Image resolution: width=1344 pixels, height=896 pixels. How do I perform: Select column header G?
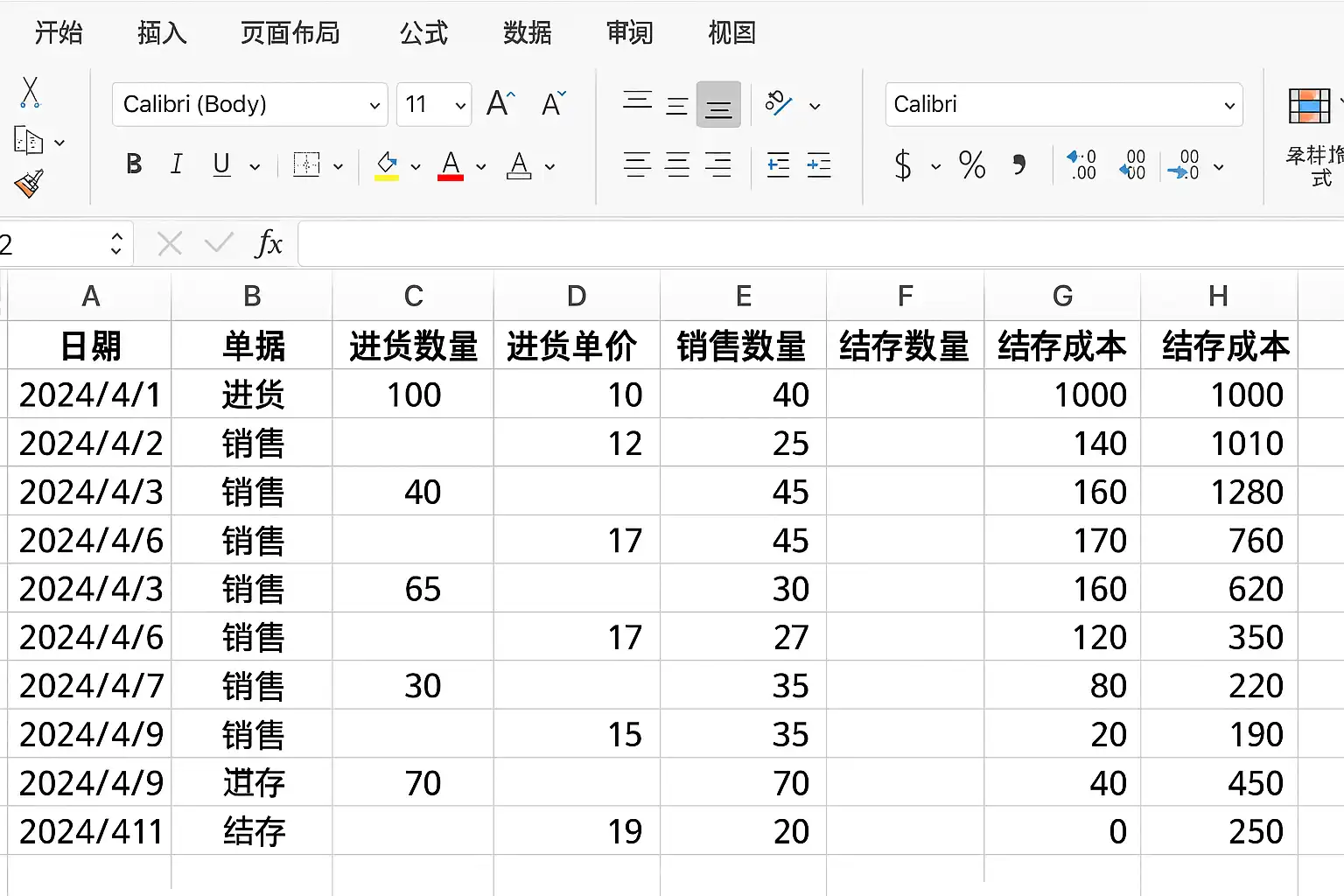click(1062, 297)
